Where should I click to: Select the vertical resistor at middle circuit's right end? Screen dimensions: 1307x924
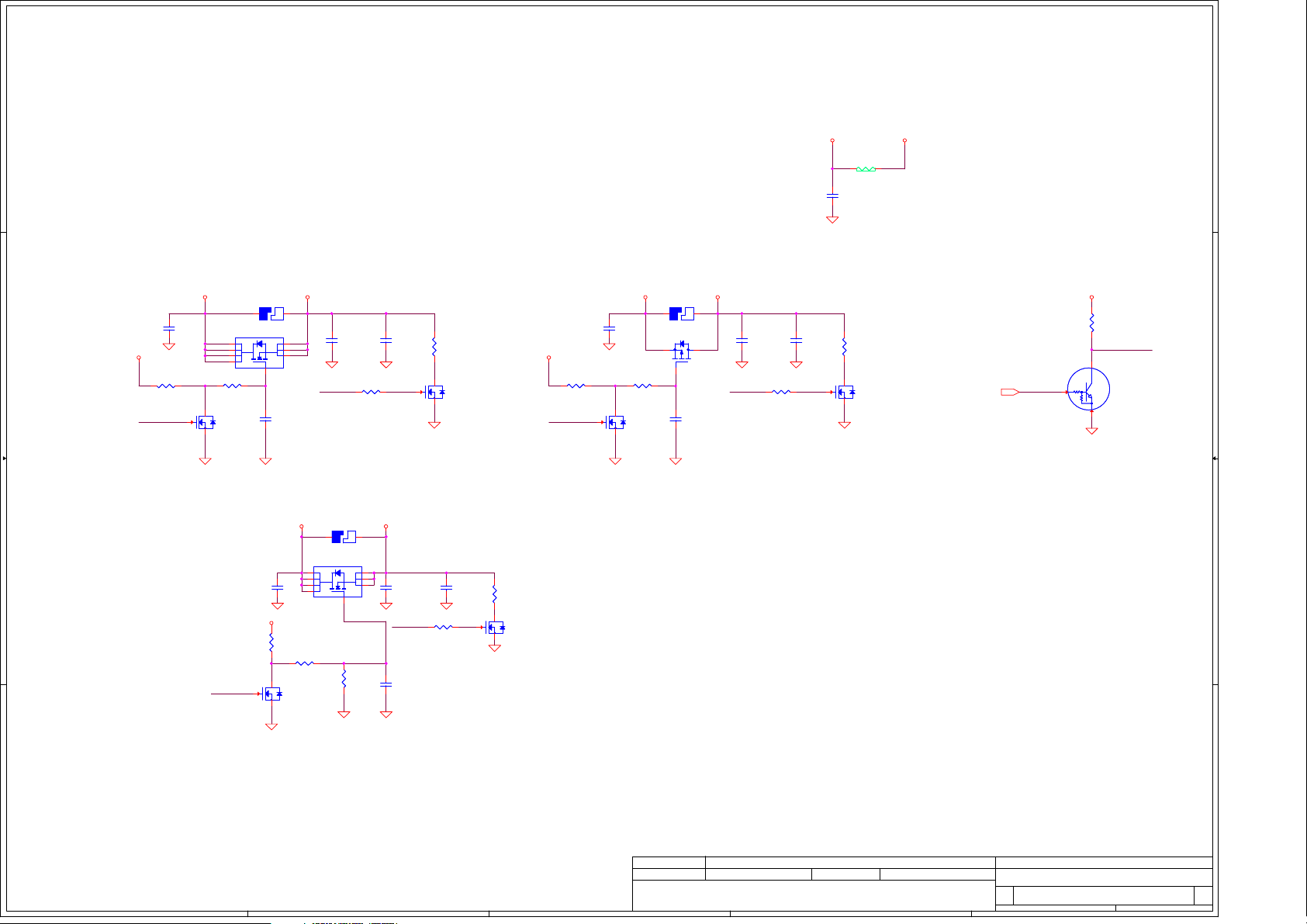[x=844, y=346]
